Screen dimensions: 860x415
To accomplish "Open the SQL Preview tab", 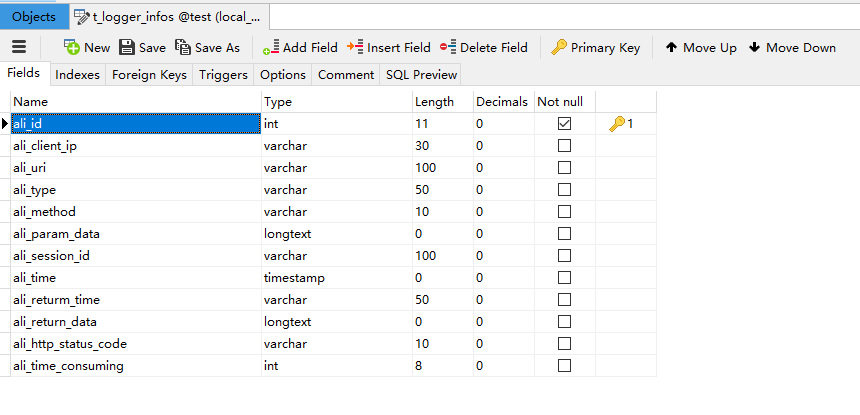I will [421, 75].
